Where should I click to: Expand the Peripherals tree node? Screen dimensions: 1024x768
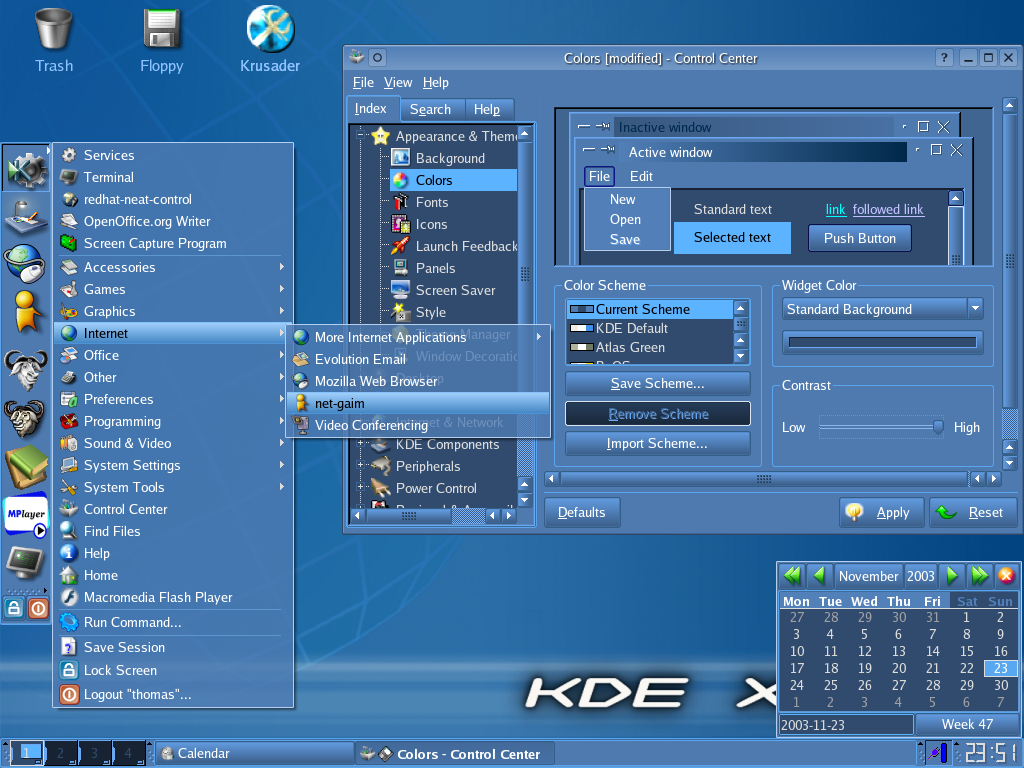pos(360,465)
